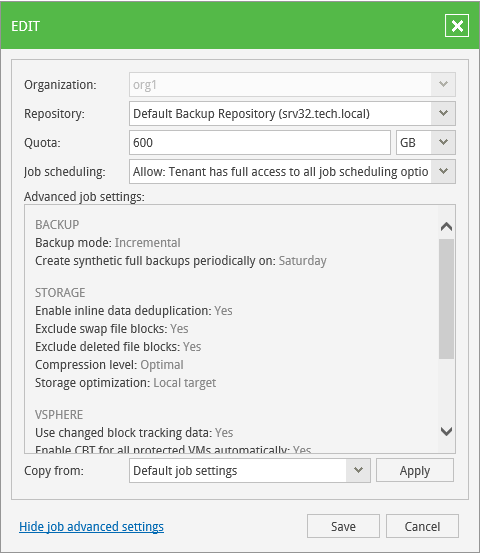This screenshot has height=553, width=480.
Task: Click the Cancel button
Action: (x=422, y=526)
